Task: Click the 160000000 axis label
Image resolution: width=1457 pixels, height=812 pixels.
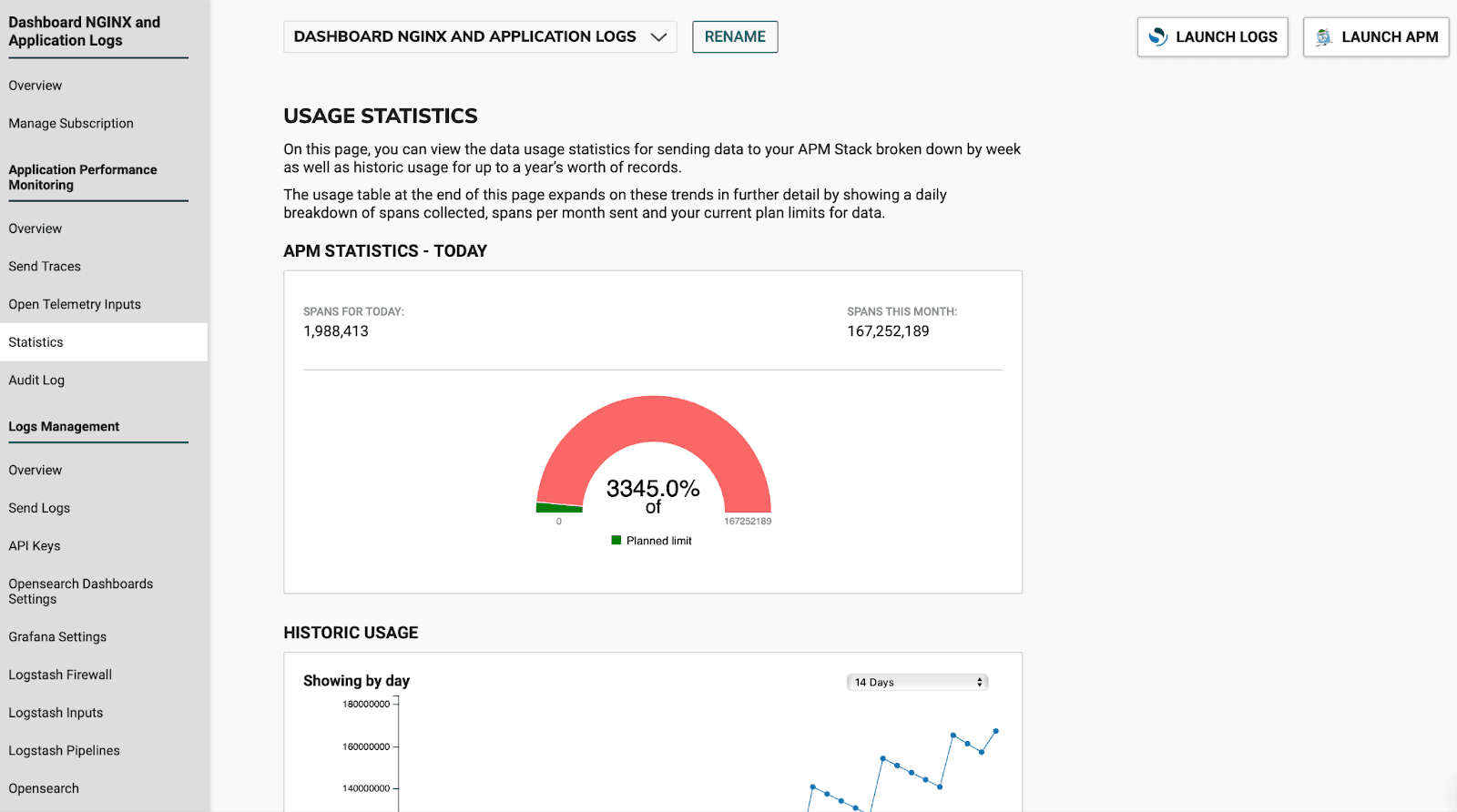Action: (x=366, y=746)
